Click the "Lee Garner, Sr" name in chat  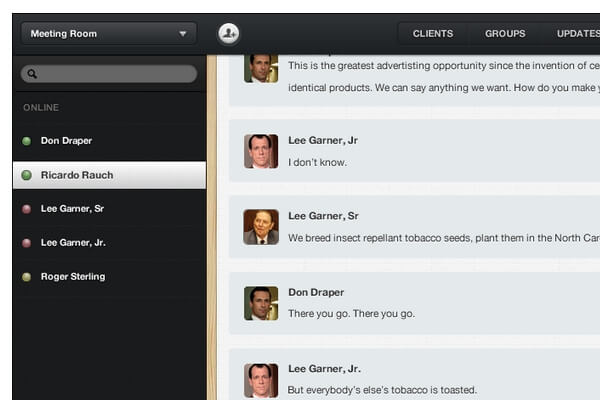point(323,216)
